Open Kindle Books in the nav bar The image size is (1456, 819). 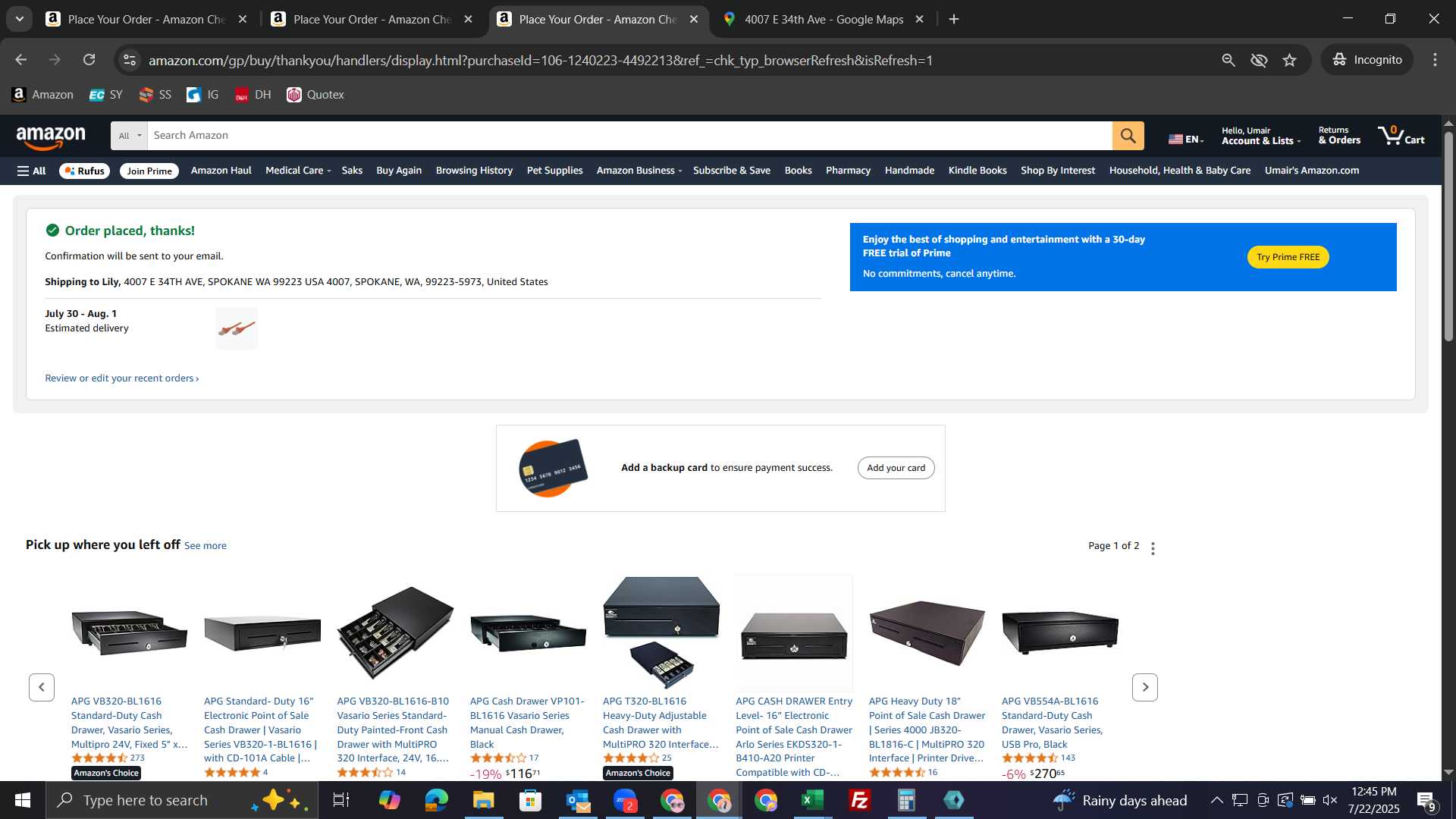click(977, 171)
